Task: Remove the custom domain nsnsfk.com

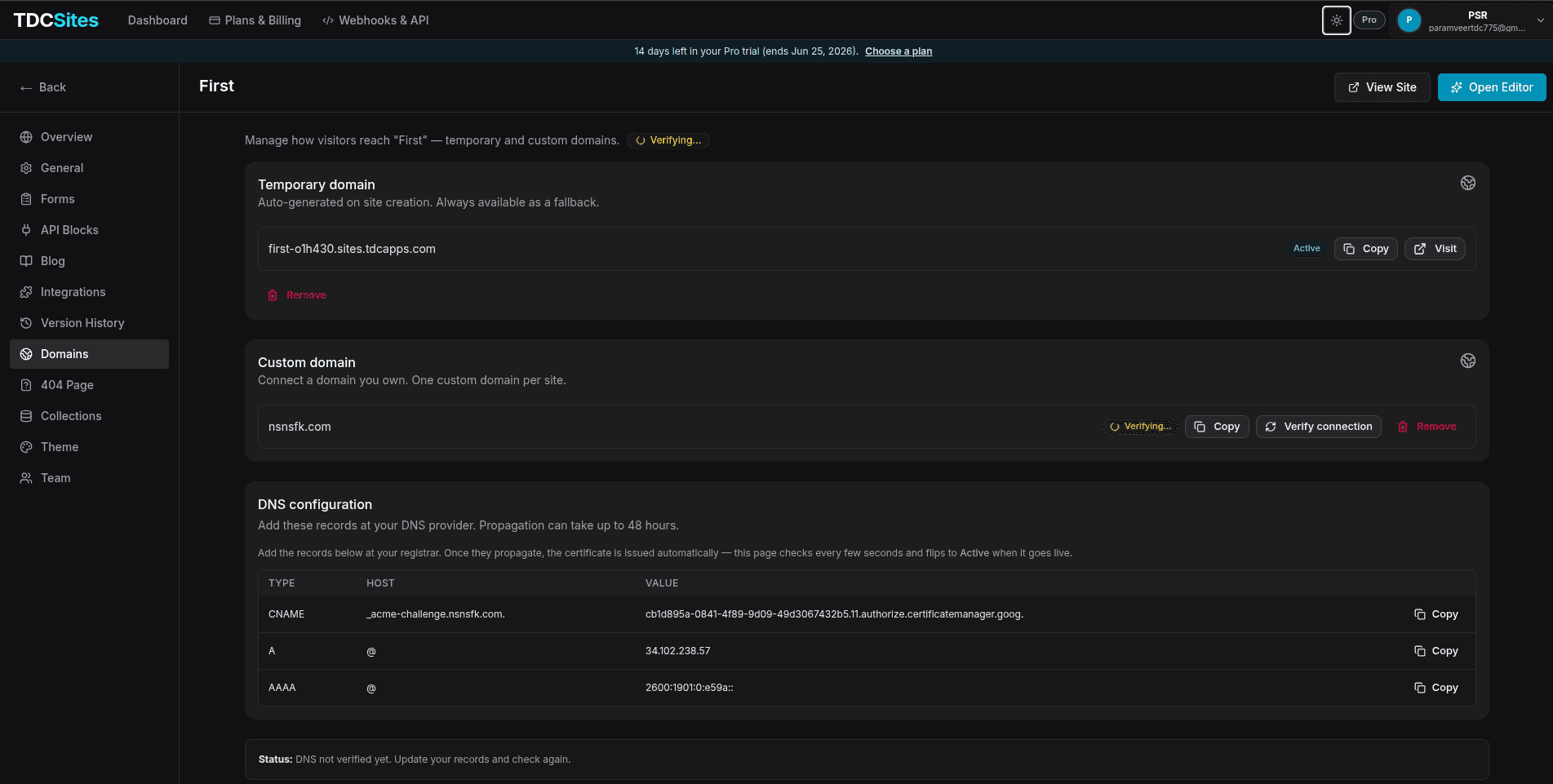Action: (1427, 427)
